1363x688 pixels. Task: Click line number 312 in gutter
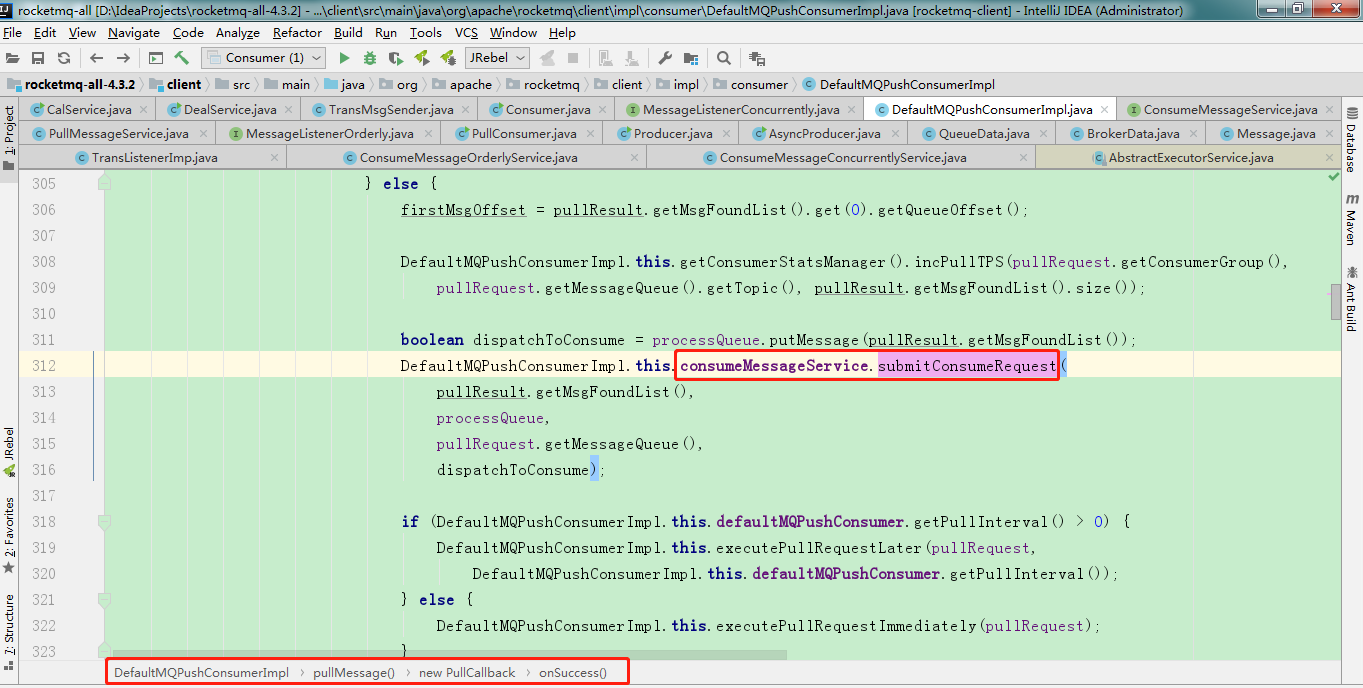point(44,365)
